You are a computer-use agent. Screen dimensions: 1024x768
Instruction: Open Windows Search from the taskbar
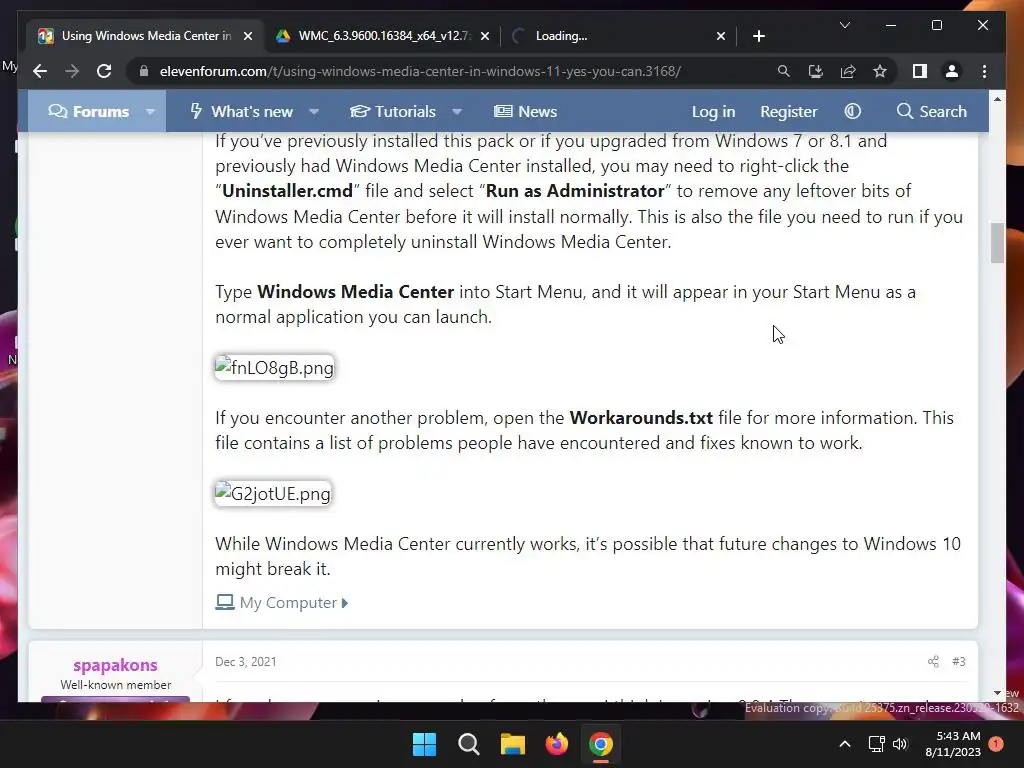(x=468, y=744)
